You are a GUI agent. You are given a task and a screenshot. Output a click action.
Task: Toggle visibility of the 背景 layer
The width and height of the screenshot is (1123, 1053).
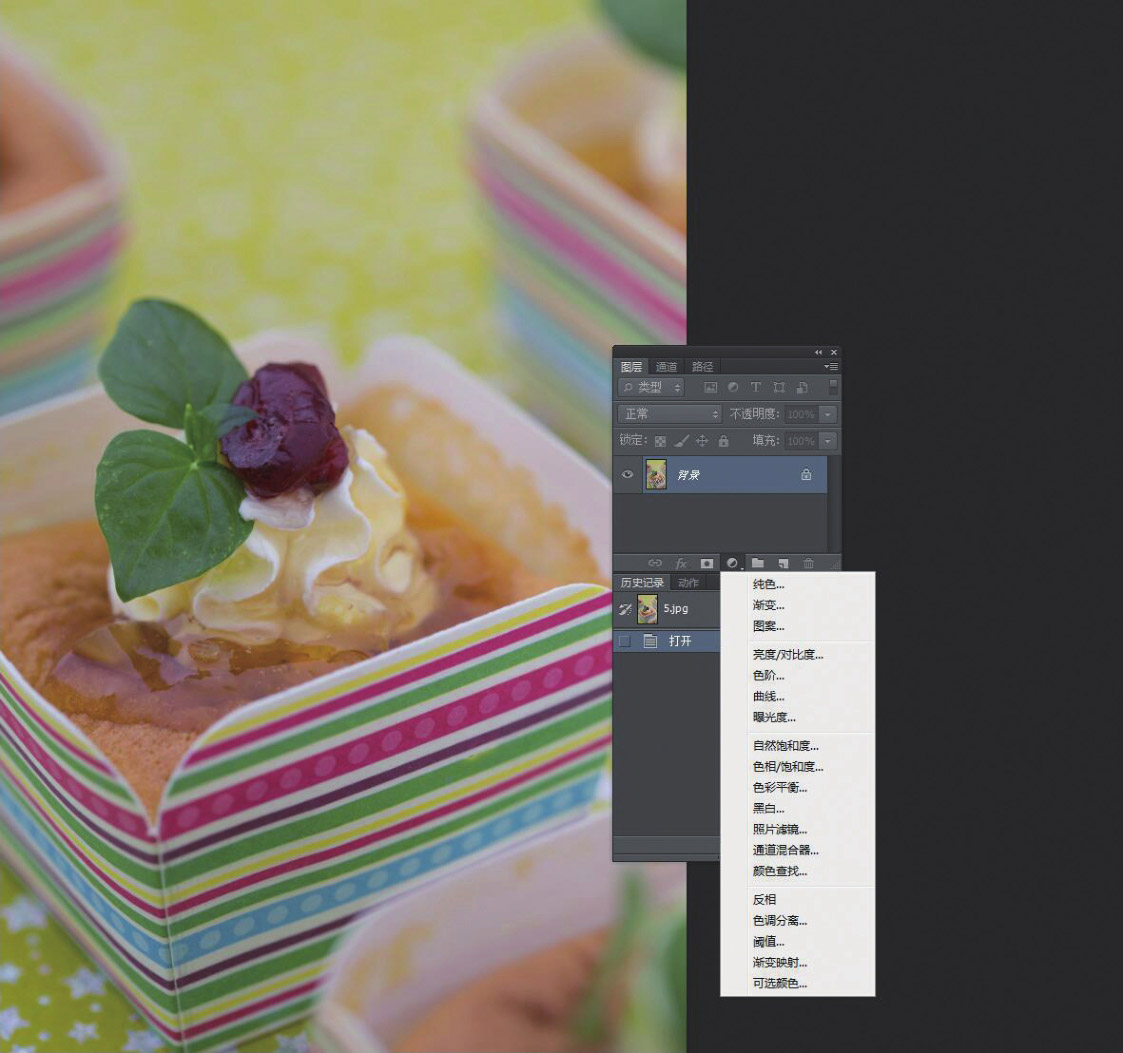click(628, 475)
